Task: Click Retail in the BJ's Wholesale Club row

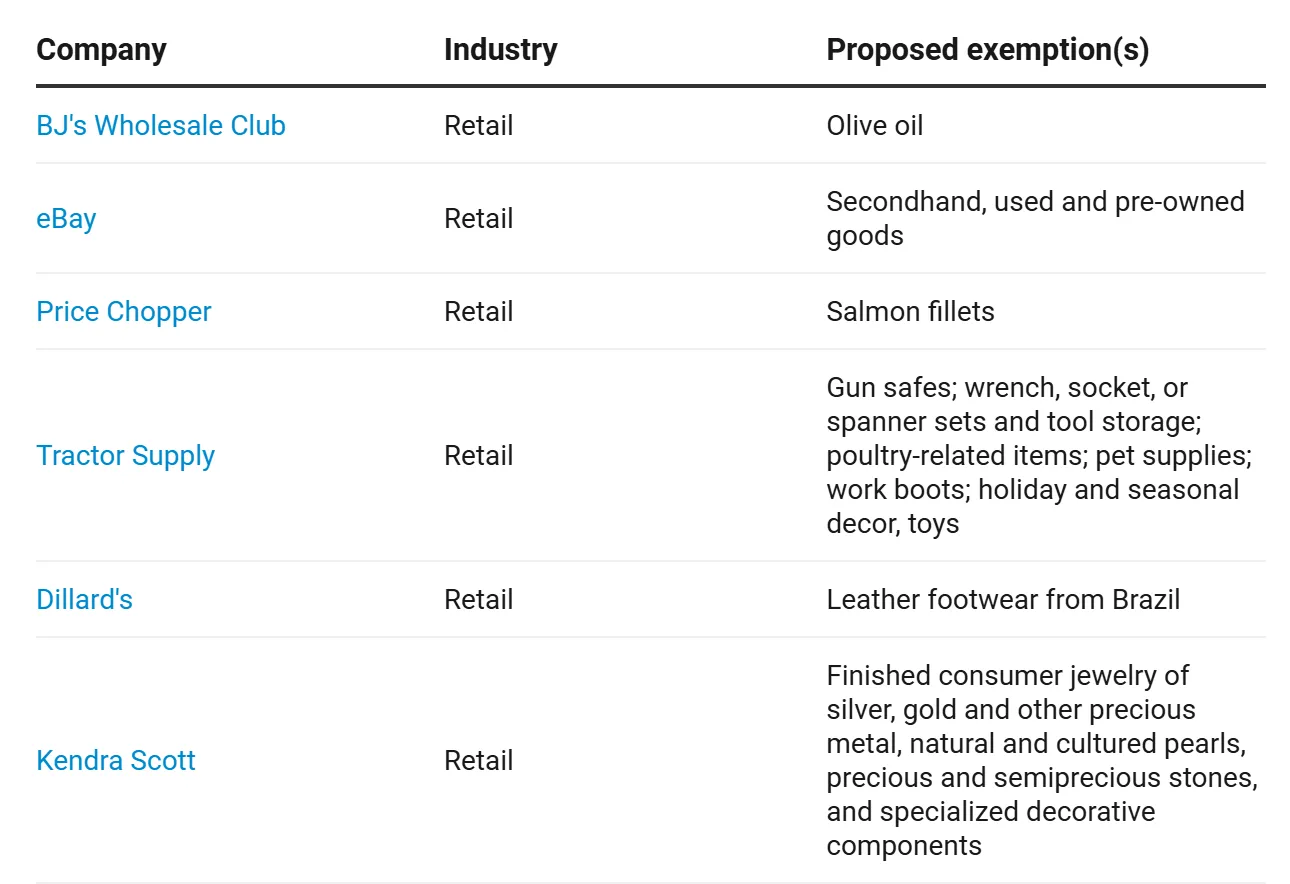Action: pyautogui.click(x=479, y=126)
